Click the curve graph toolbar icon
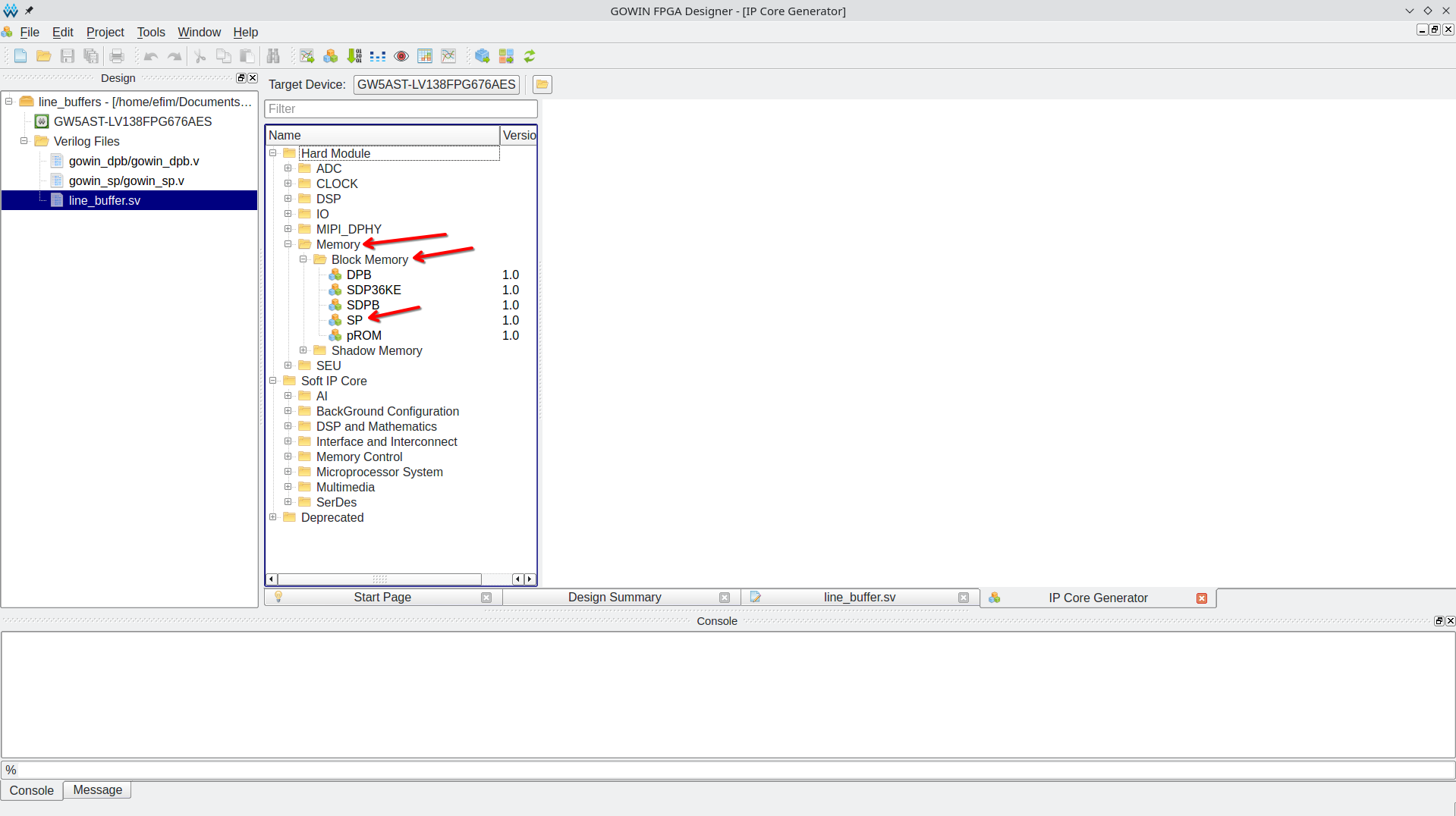This screenshot has width=1456, height=816. pyautogui.click(x=448, y=56)
